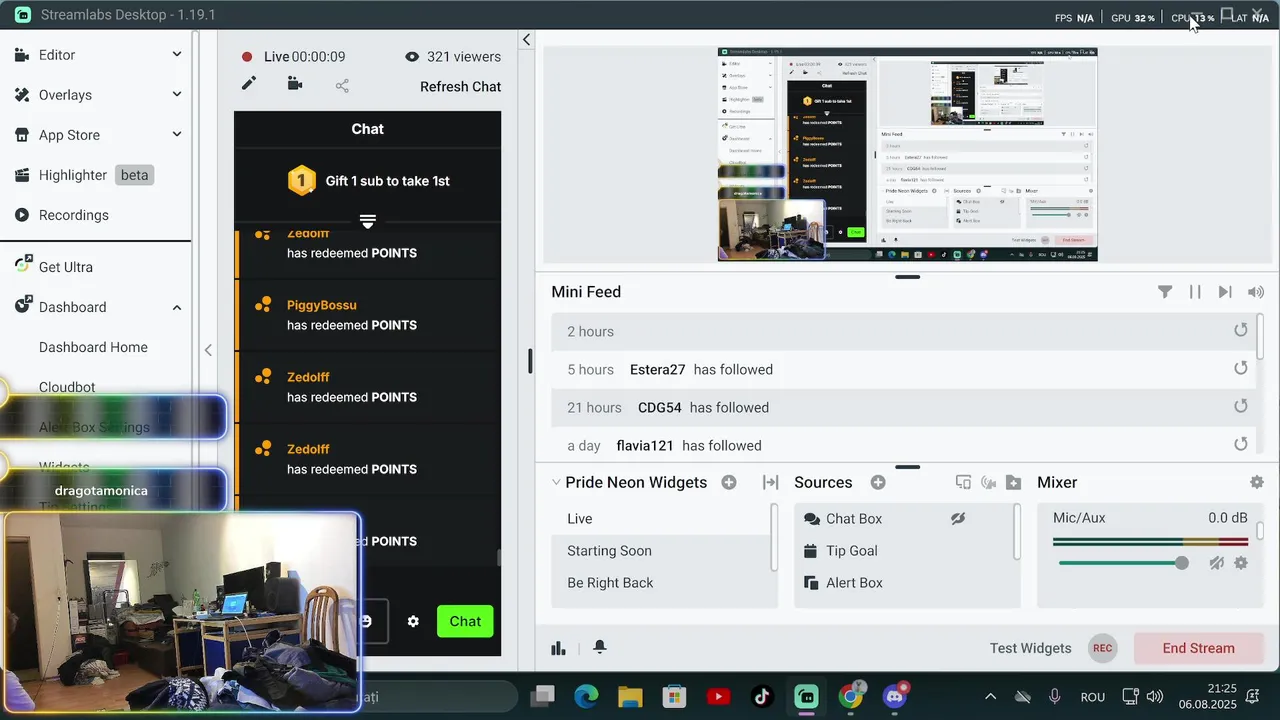Open performance stats bar-chart icon
The height and width of the screenshot is (720, 1280).
click(558, 648)
